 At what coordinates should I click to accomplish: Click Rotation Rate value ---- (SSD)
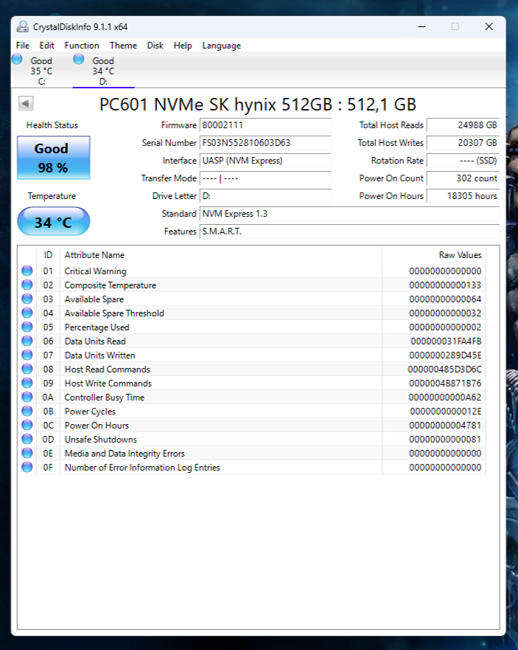pos(463,160)
